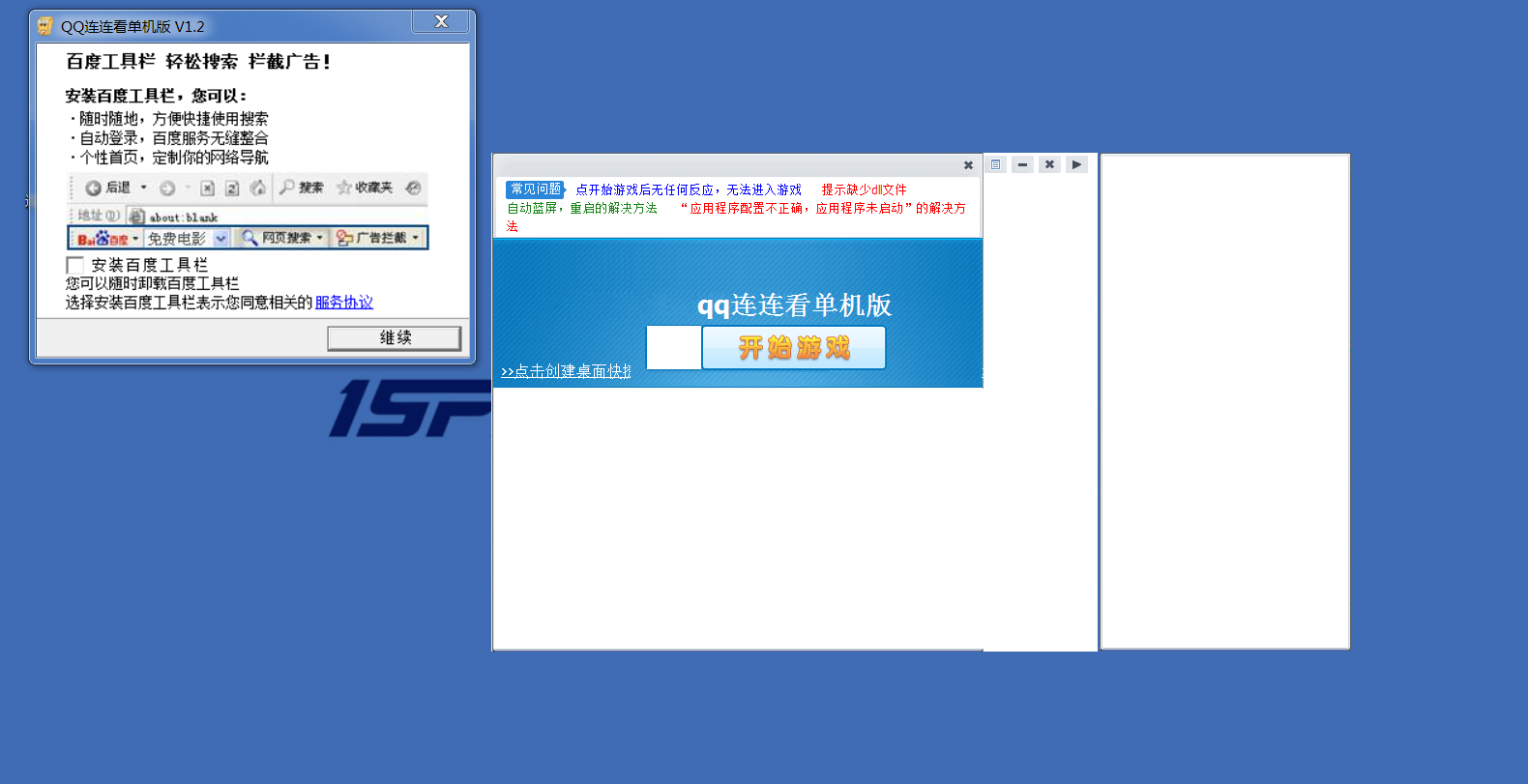This screenshot has width=1528, height=784.
Task: Click the 继续 button
Action: (394, 338)
